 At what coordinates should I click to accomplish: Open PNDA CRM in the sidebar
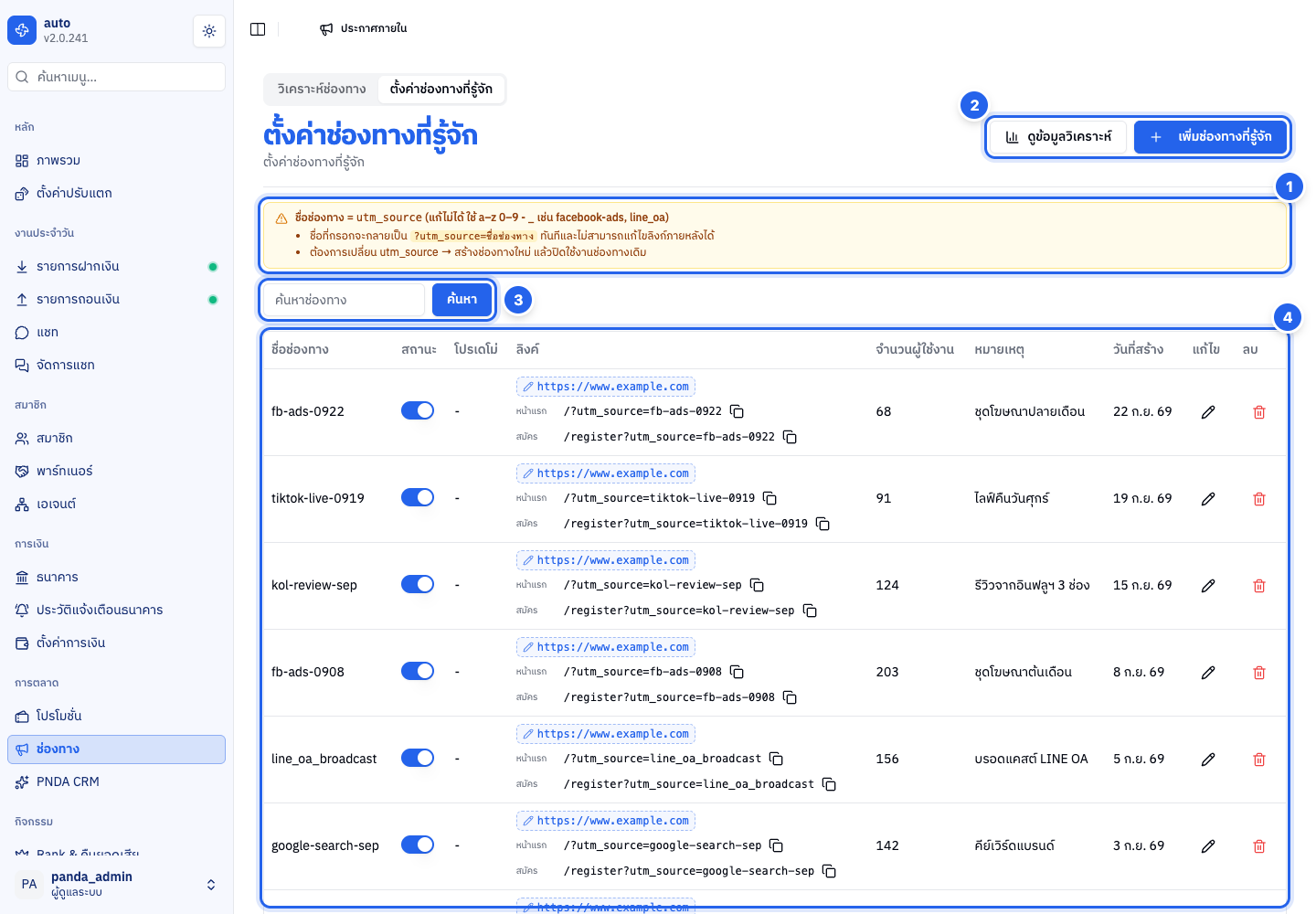coord(116,781)
